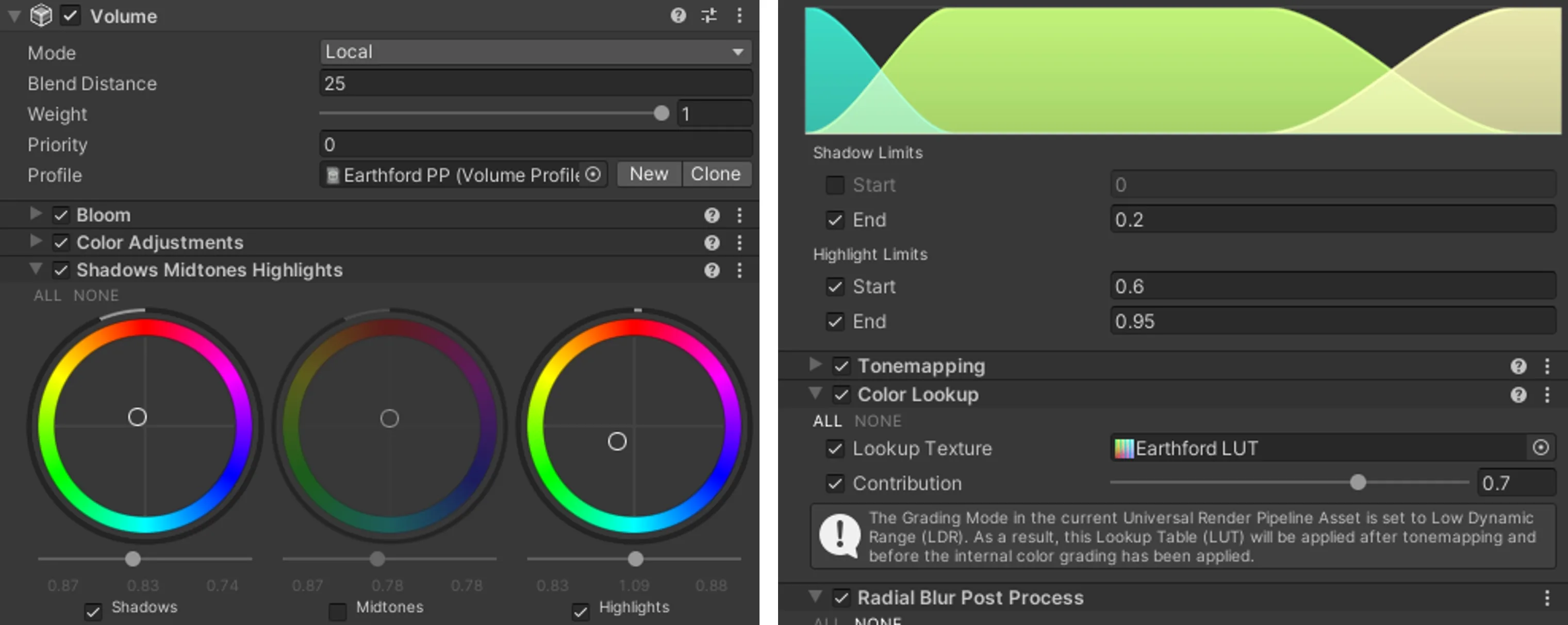Open Tonemapping help icon
The width and height of the screenshot is (1568, 625).
(1518, 366)
